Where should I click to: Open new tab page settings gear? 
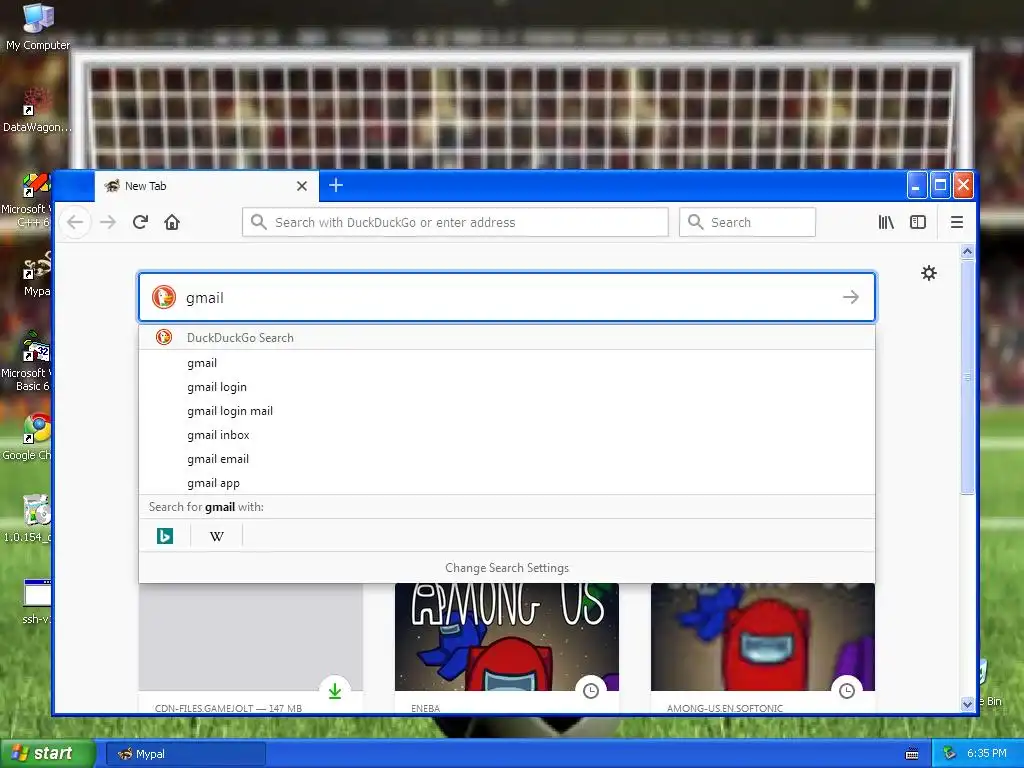[929, 273]
